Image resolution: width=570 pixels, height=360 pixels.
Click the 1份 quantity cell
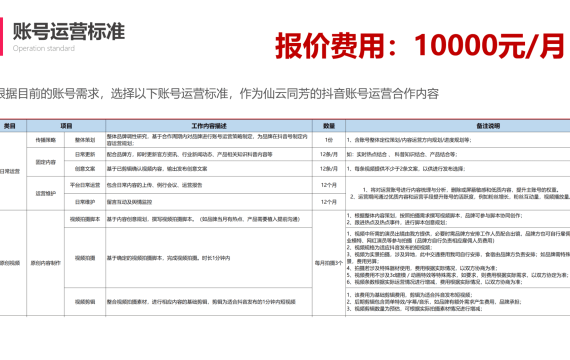(x=329, y=140)
